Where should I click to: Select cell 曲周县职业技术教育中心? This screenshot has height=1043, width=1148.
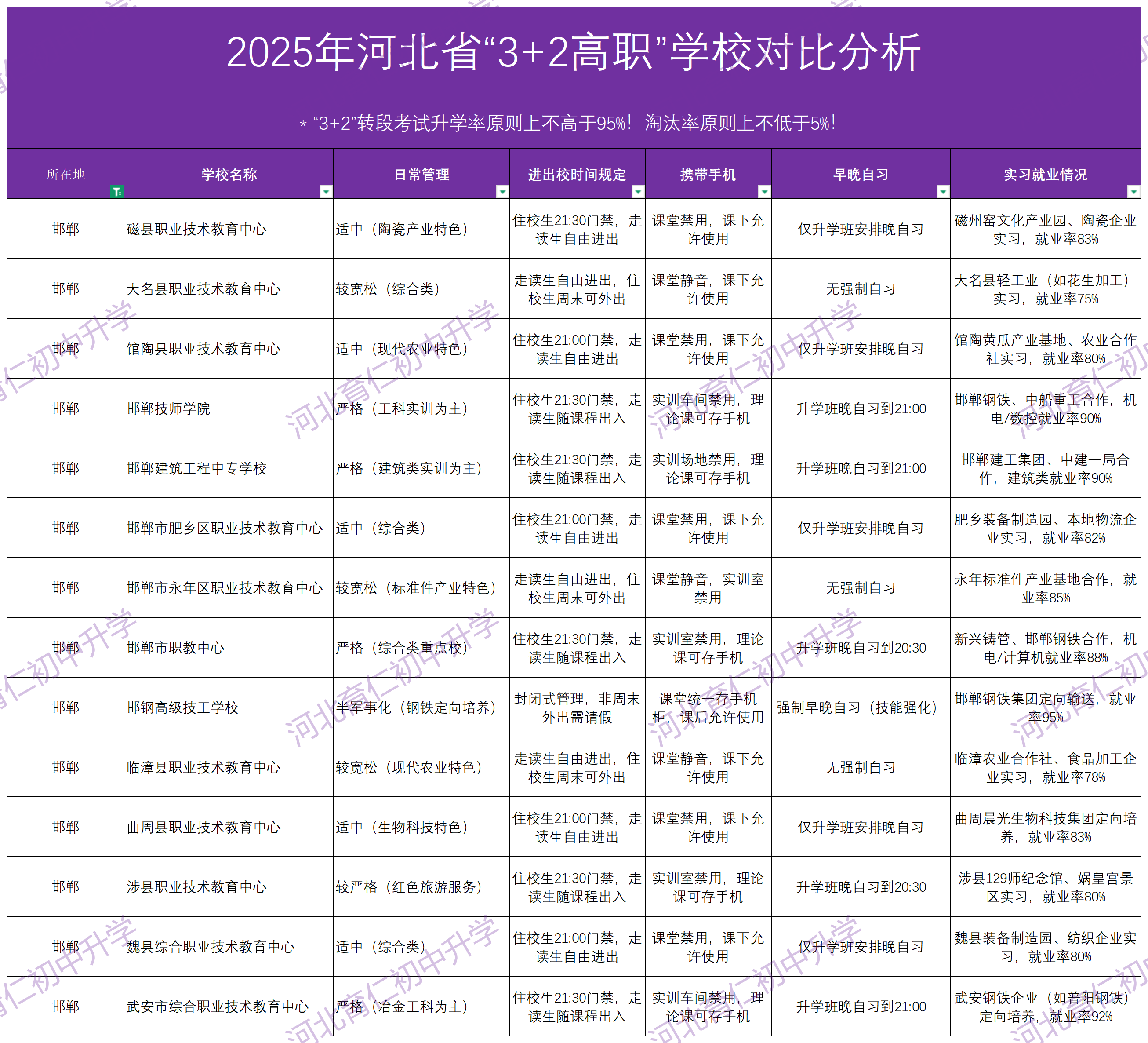point(229,827)
